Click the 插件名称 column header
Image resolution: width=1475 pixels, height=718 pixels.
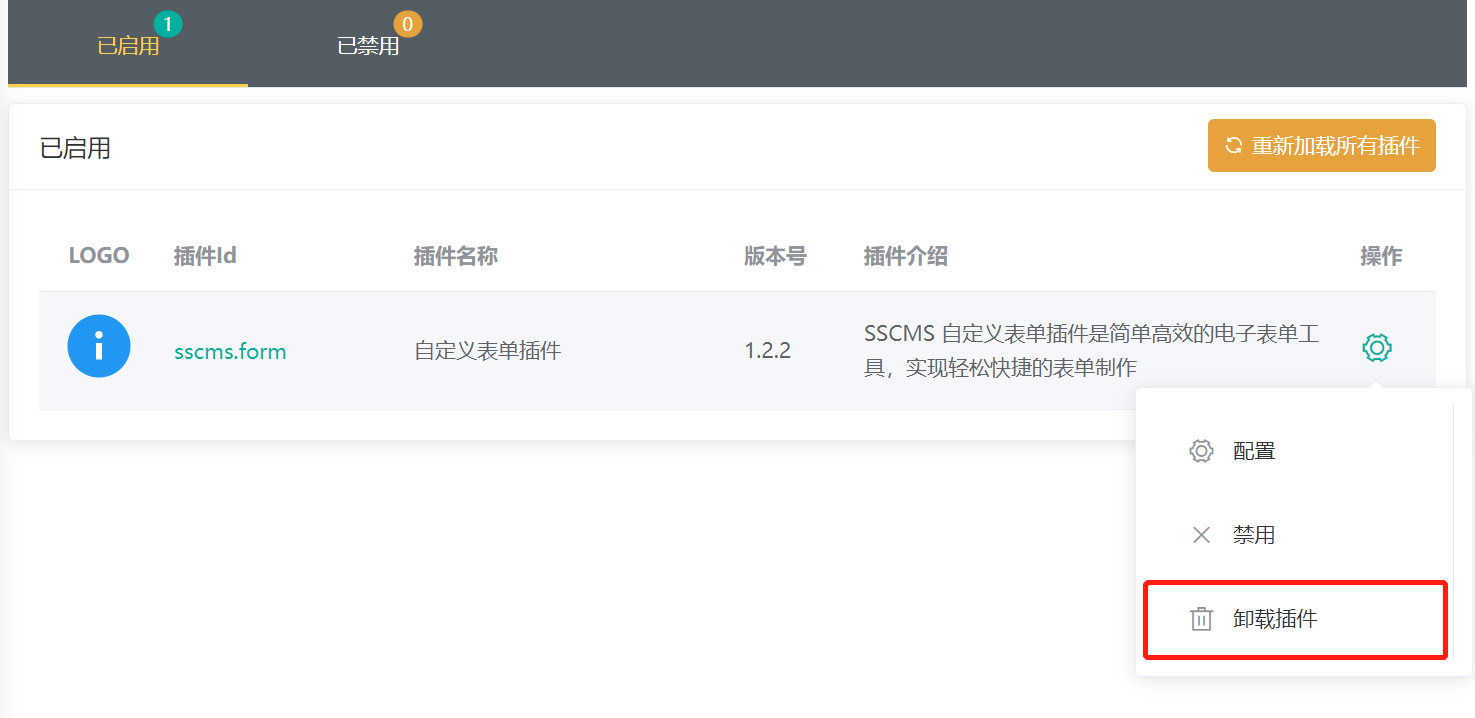456,256
